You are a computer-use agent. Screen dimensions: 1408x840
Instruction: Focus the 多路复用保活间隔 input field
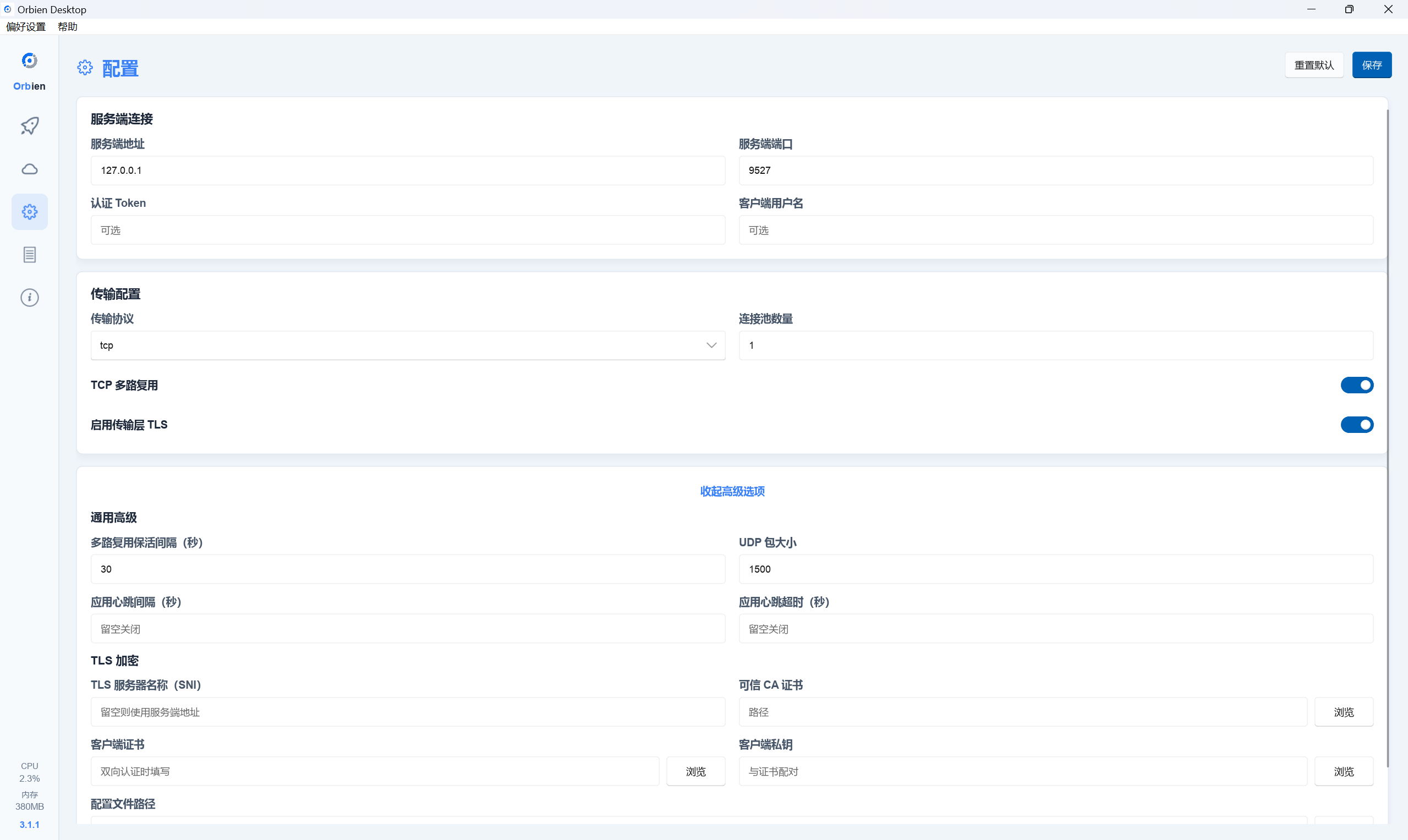click(408, 569)
